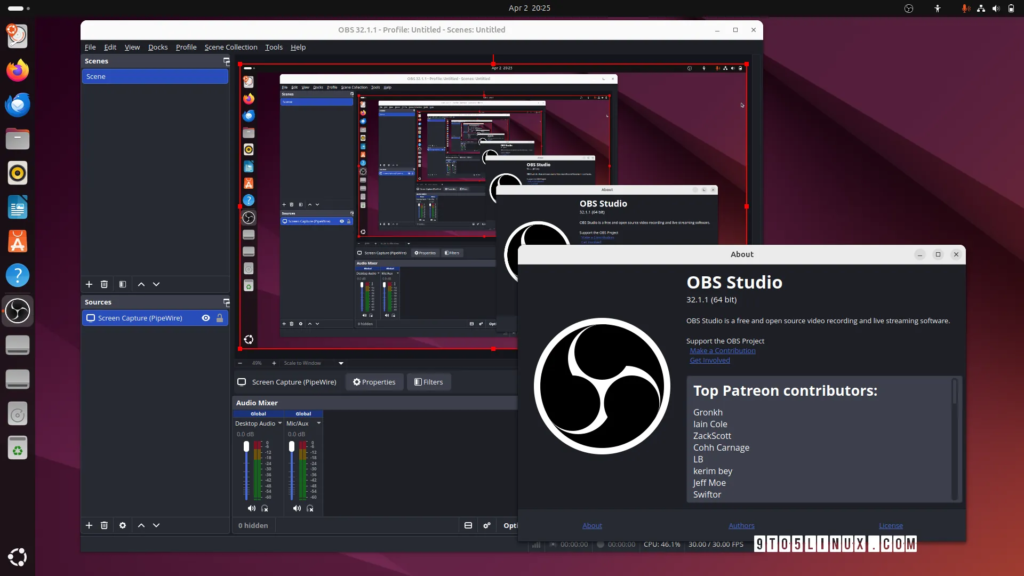Click the 0 hidden mixer label
Viewport: 1024px width, 576px height.
(x=253, y=525)
